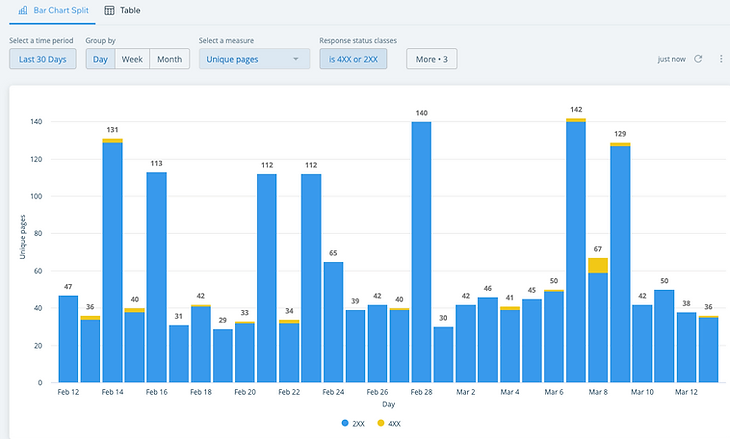
Task: Click the Mar 8 x-axis label
Action: tap(598, 392)
